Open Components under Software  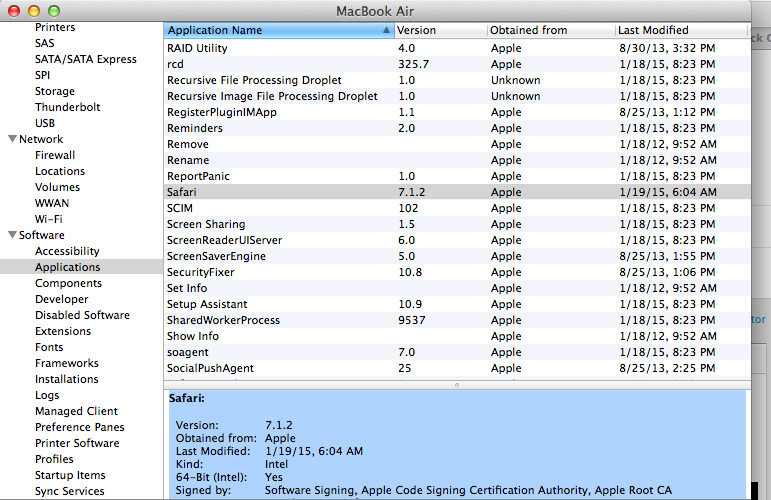click(x=68, y=283)
